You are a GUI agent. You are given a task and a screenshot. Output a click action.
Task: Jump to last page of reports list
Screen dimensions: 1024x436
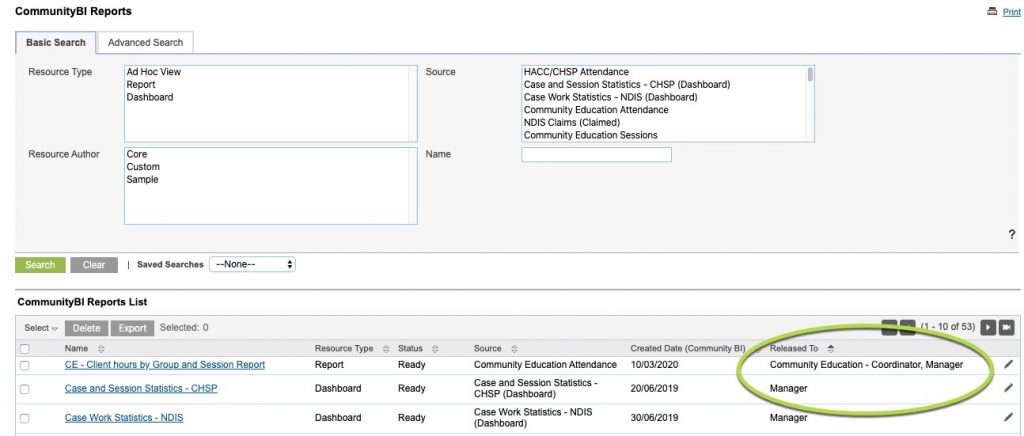click(x=1006, y=327)
